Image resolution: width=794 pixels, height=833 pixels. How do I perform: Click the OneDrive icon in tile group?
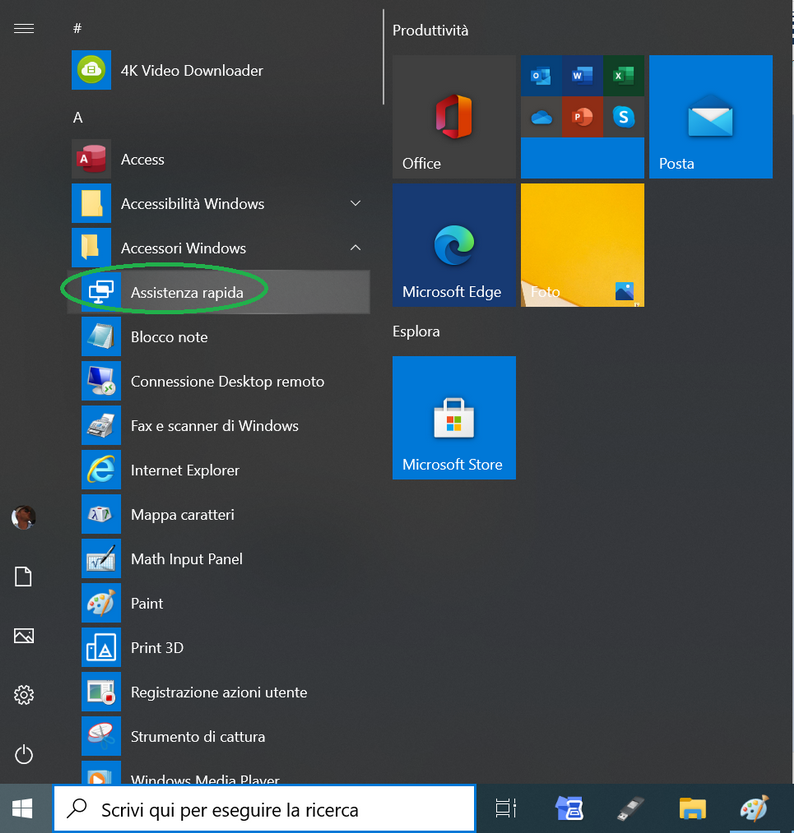[541, 117]
